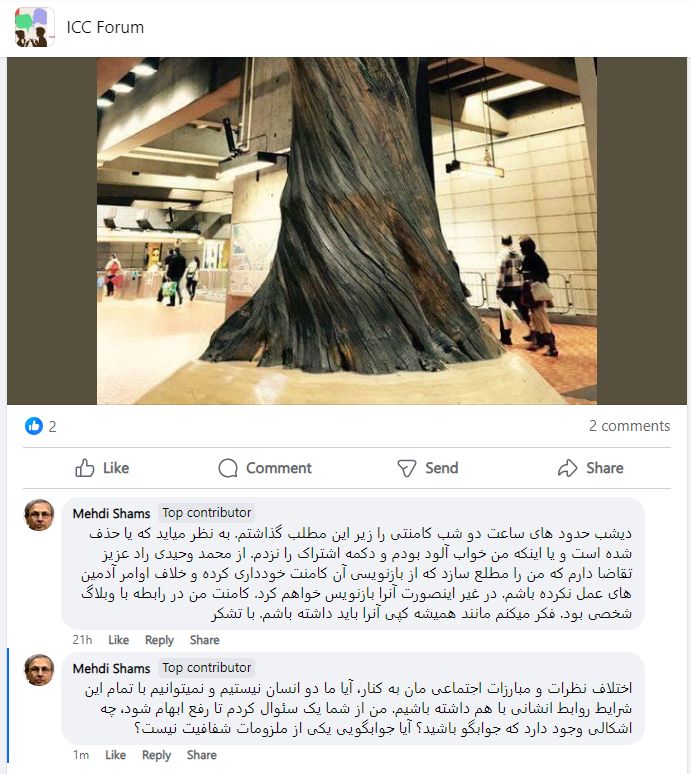Click the Comment speech bubble button
691x774 pixels.
(265, 468)
